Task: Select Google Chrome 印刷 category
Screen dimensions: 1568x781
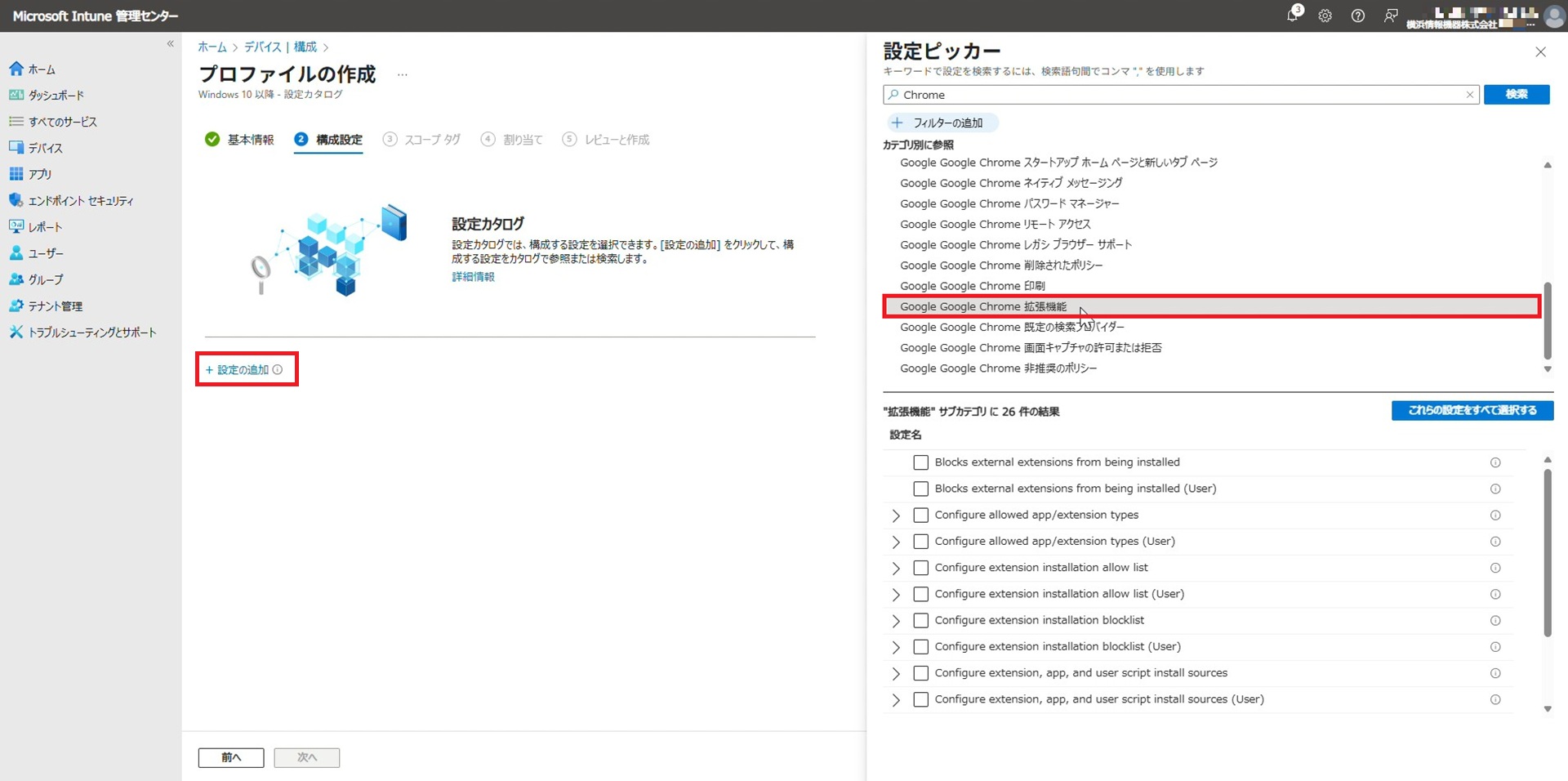Action: coord(972,286)
